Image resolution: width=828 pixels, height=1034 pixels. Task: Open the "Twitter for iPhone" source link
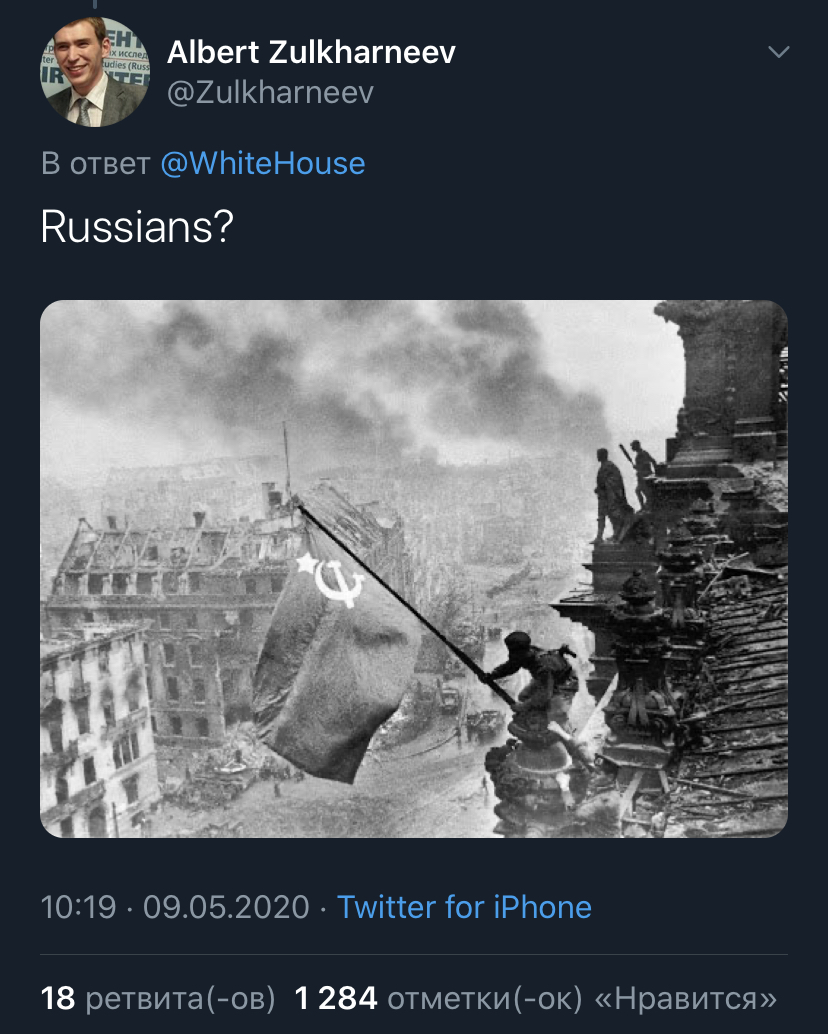[x=464, y=907]
